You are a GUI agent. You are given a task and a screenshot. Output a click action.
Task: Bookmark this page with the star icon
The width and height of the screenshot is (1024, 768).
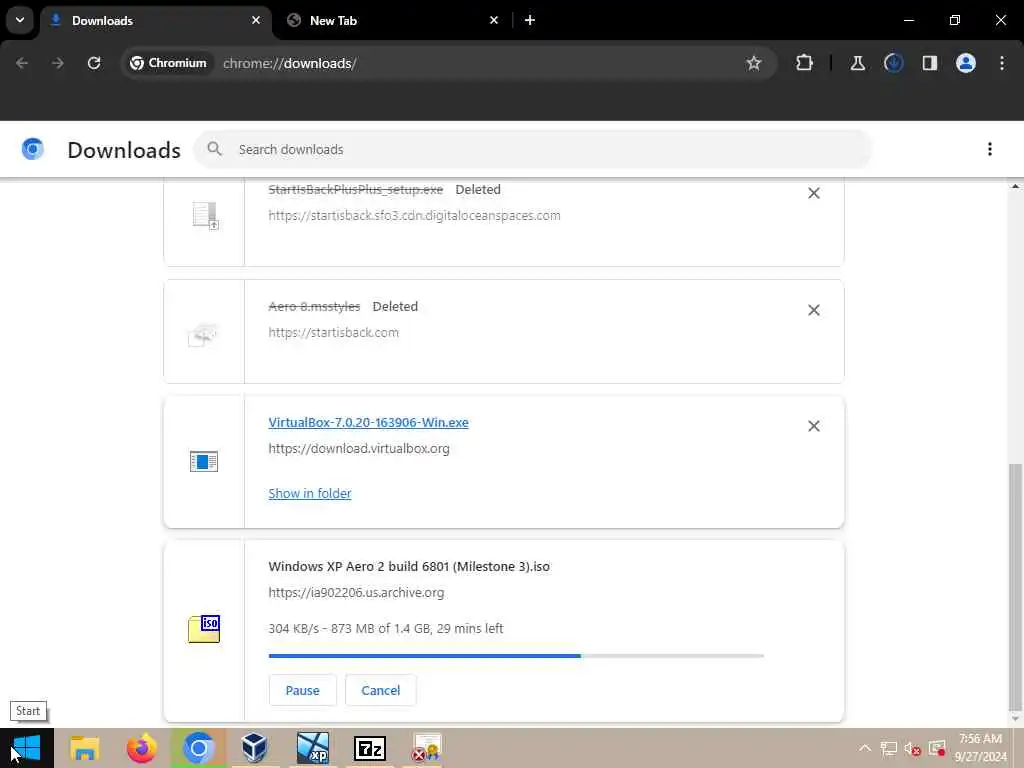pos(754,63)
